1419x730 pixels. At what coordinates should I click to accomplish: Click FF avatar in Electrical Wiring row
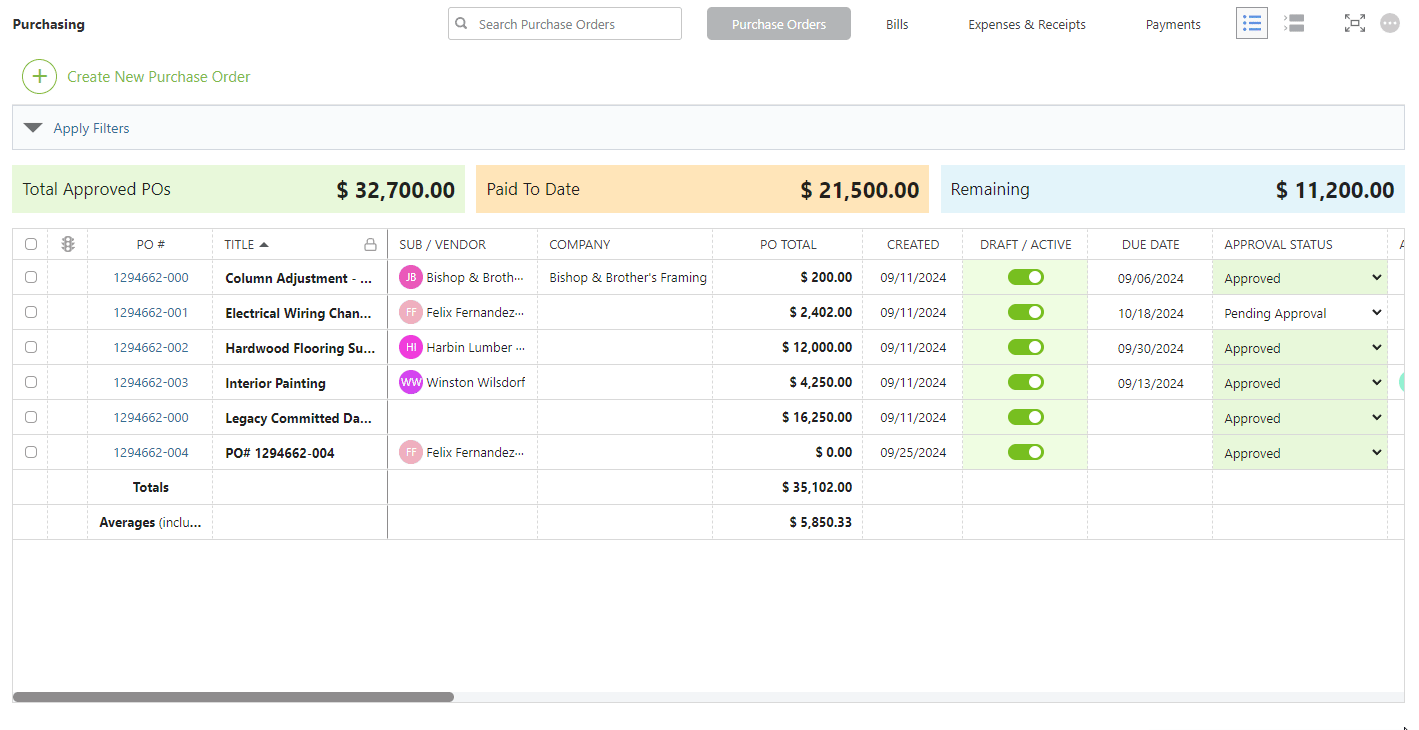point(411,313)
